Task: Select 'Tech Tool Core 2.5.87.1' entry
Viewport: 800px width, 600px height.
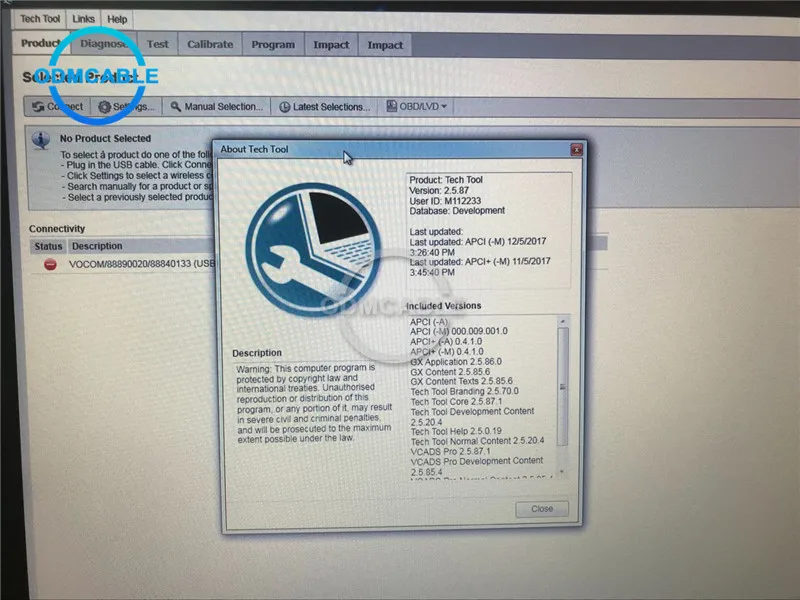Action: point(456,402)
